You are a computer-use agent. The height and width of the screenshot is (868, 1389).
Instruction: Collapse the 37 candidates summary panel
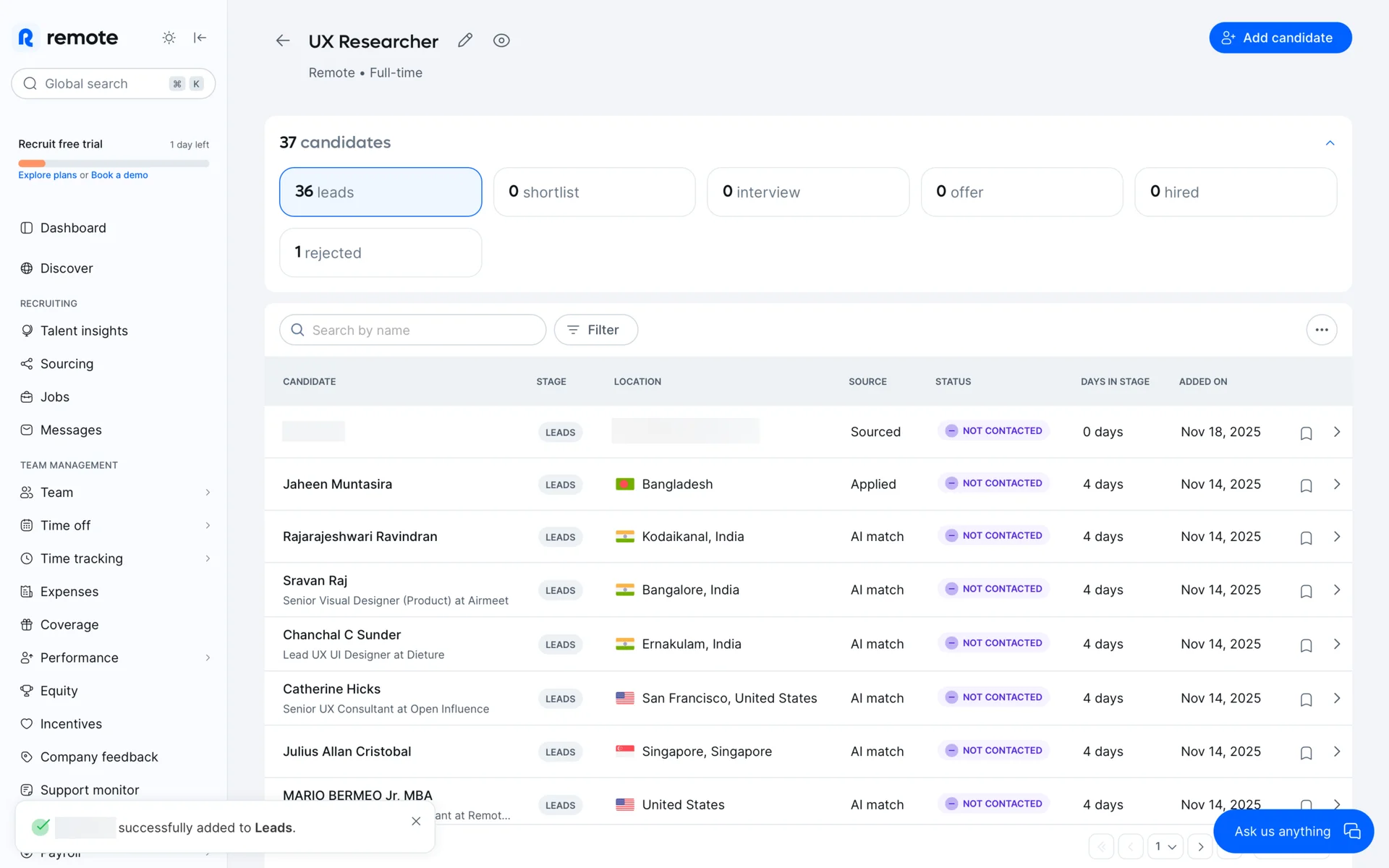[1330, 143]
